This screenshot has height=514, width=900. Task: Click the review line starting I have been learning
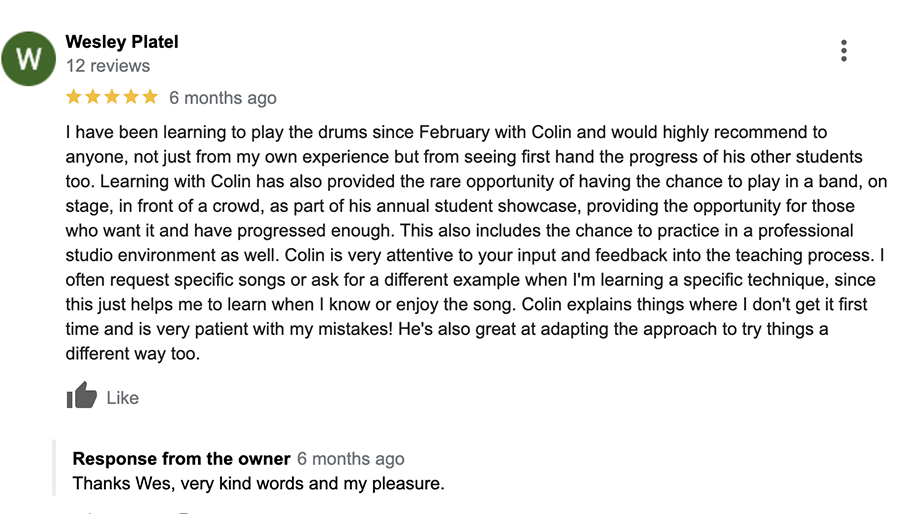coord(446,133)
